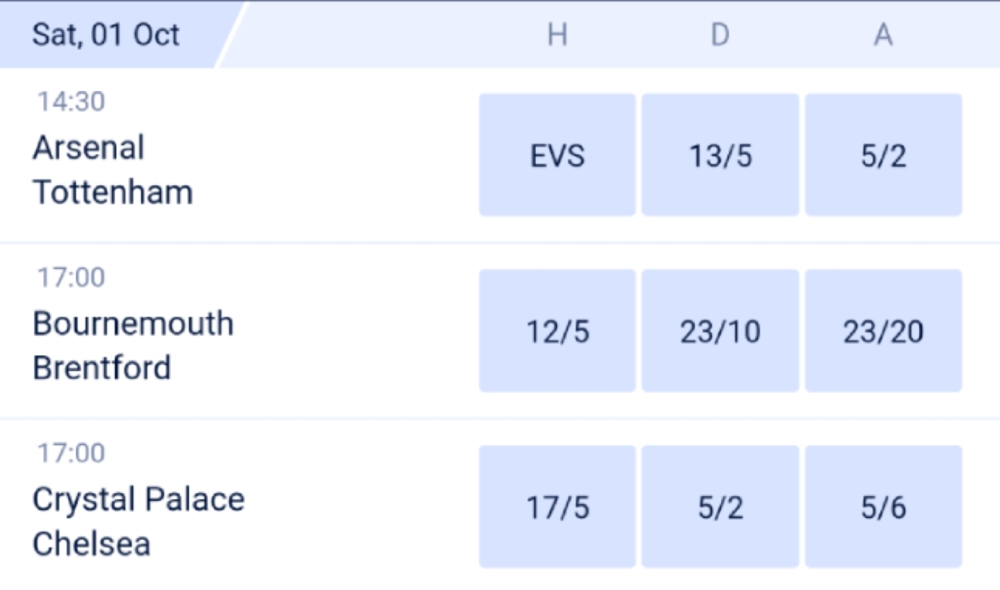Select Crystal Palace home win at 17/5
The height and width of the screenshot is (590, 1000).
coord(557,507)
